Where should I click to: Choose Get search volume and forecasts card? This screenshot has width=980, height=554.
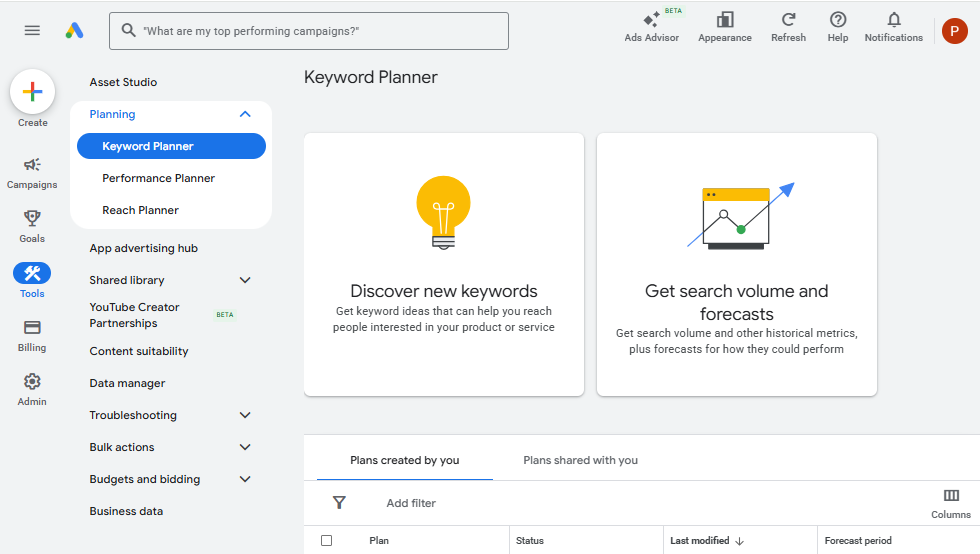[736, 264]
